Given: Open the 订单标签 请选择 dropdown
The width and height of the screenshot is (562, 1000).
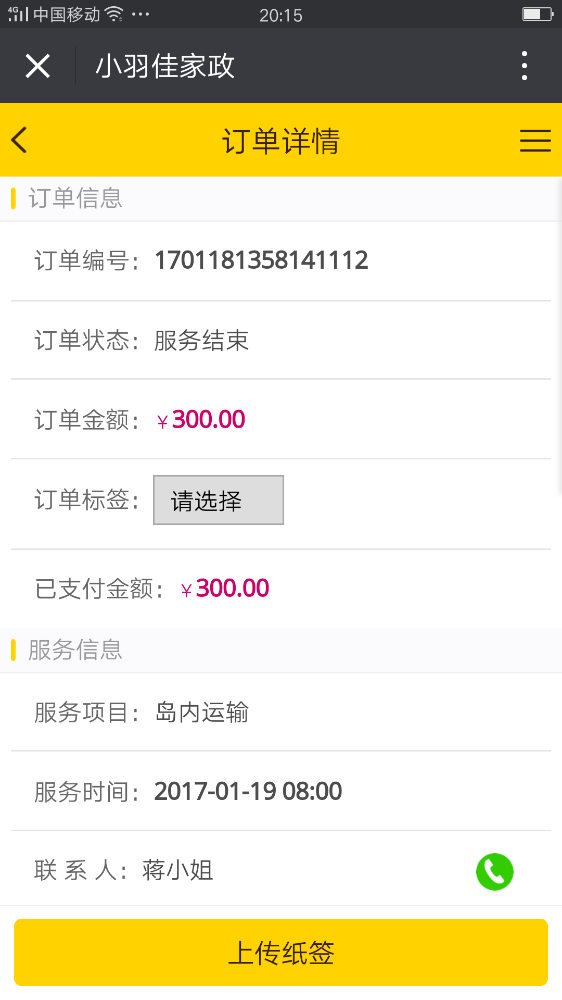Looking at the screenshot, I should click(x=218, y=500).
